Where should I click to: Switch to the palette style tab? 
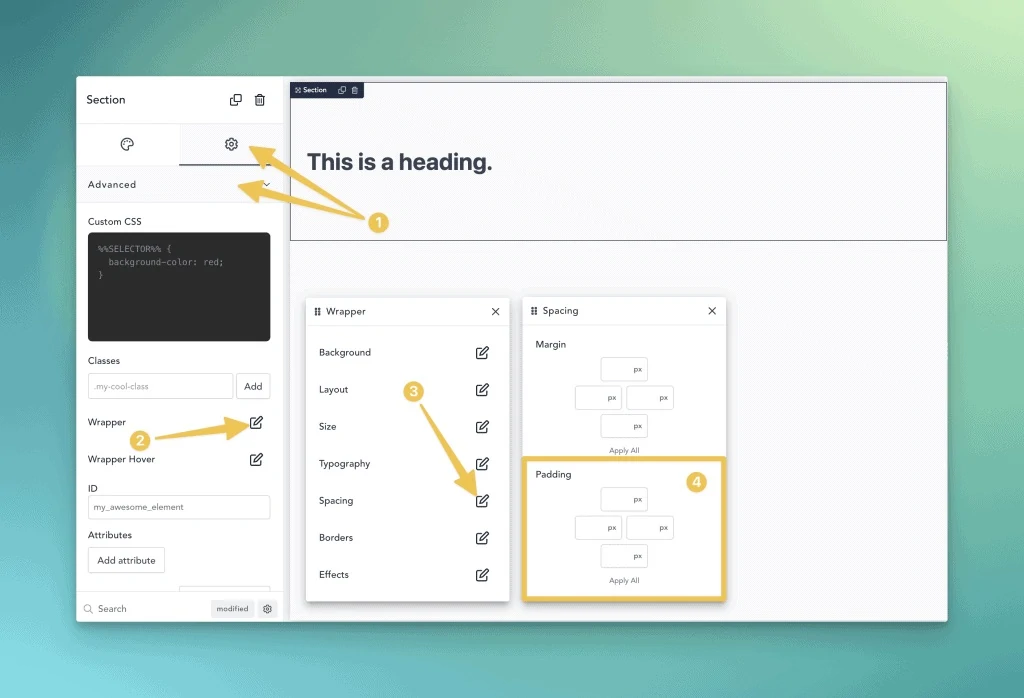127,145
